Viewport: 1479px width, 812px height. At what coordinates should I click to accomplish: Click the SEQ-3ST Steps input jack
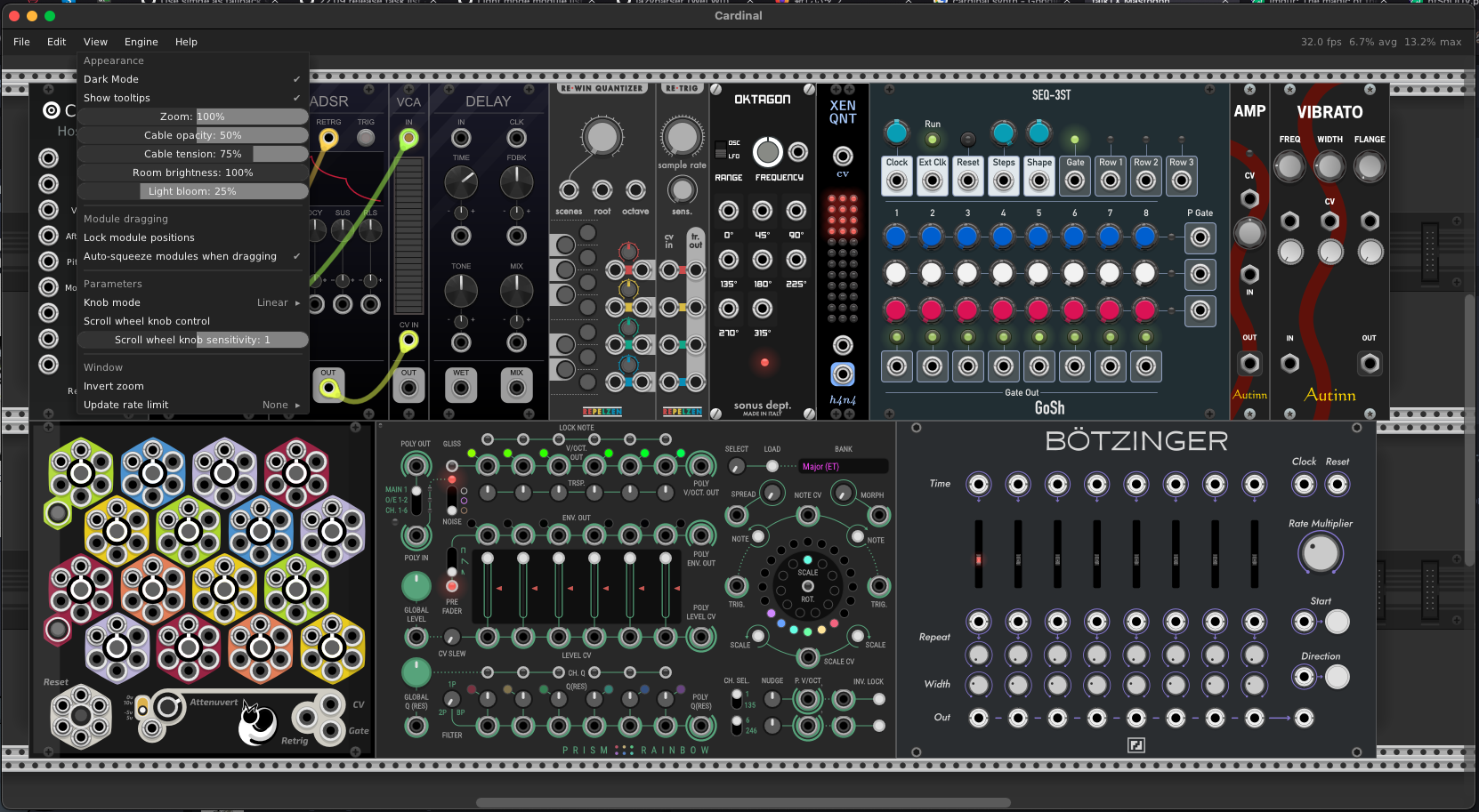click(1004, 181)
